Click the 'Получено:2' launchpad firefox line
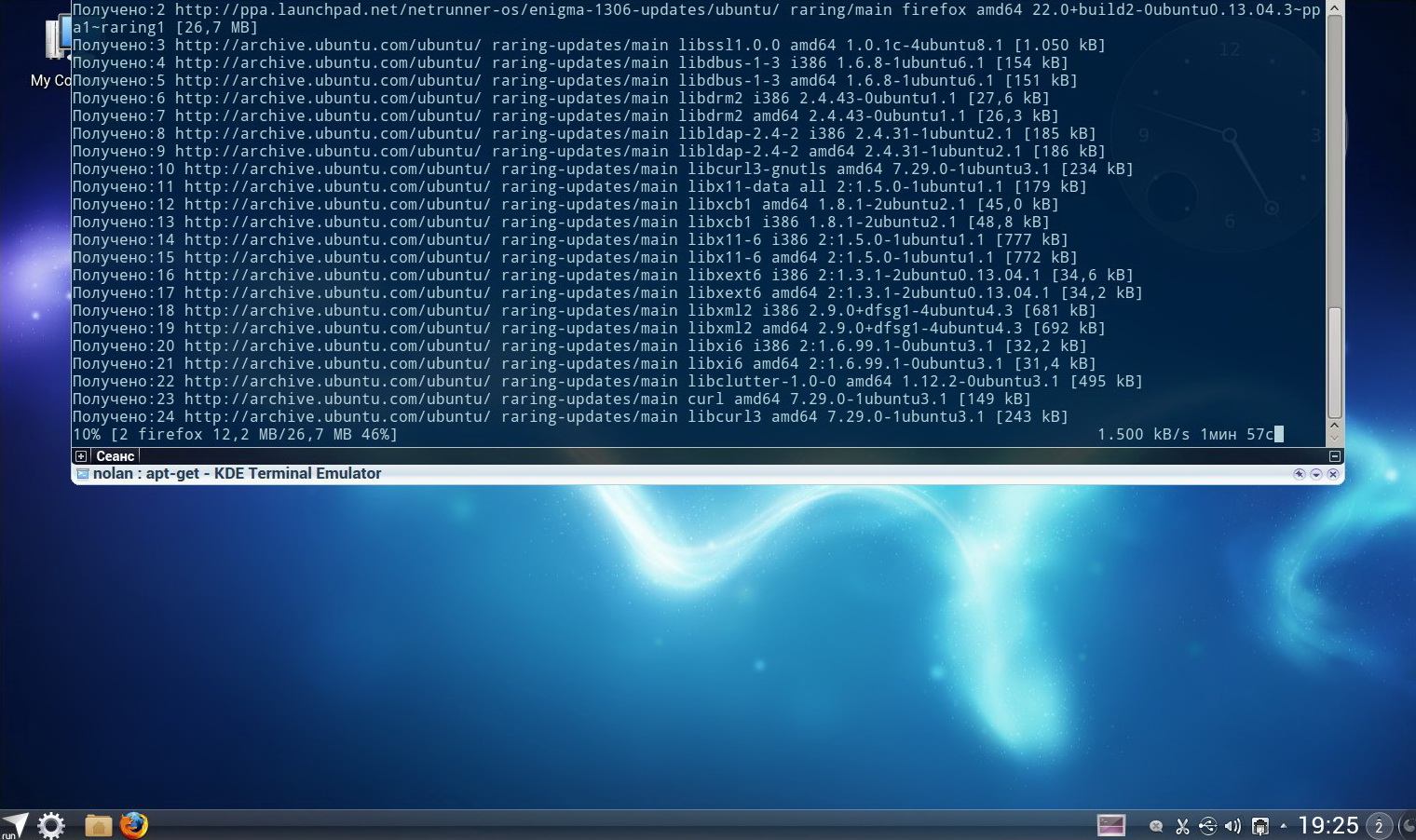The width and height of the screenshot is (1416, 840). pos(697,9)
